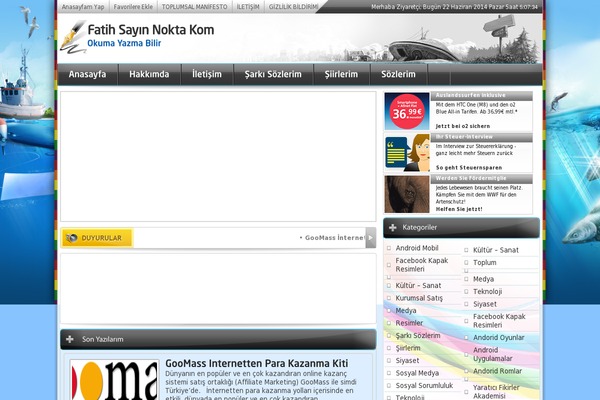Click the megaphone icon in DUYURULAR
Viewport: 600px width, 400px height.
(x=72, y=238)
